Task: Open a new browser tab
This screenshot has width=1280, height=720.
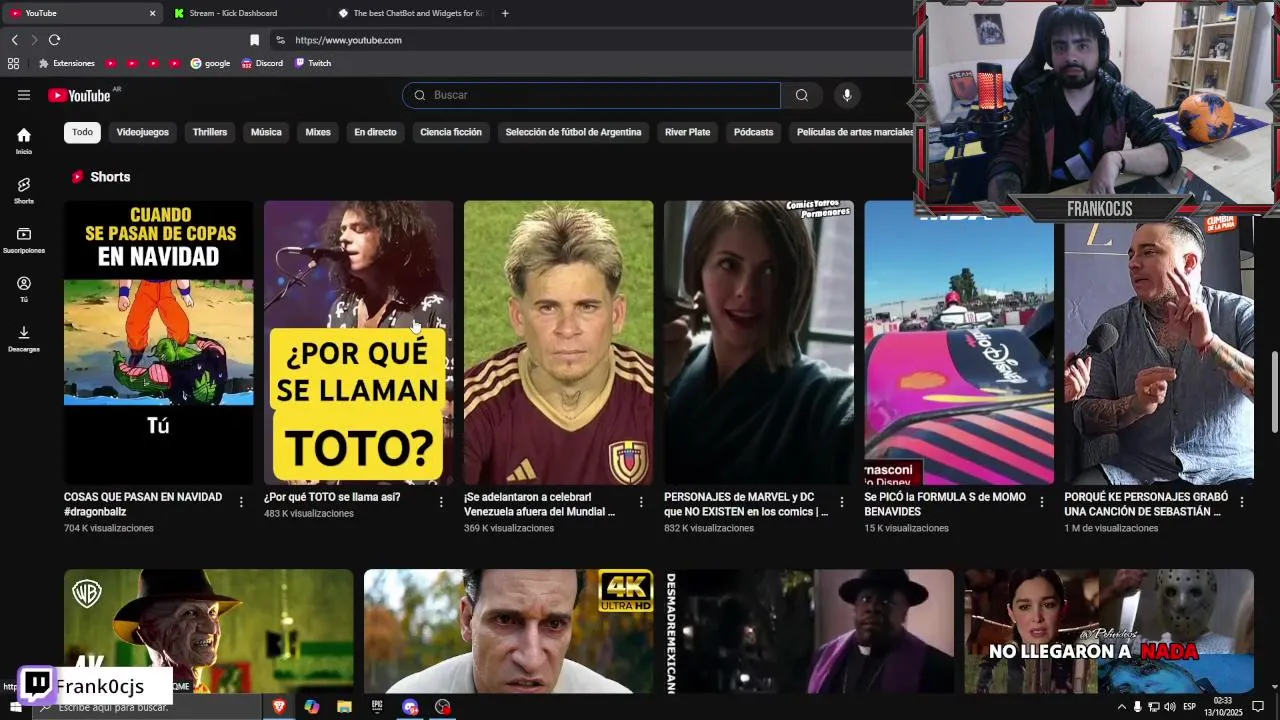Action: point(505,13)
